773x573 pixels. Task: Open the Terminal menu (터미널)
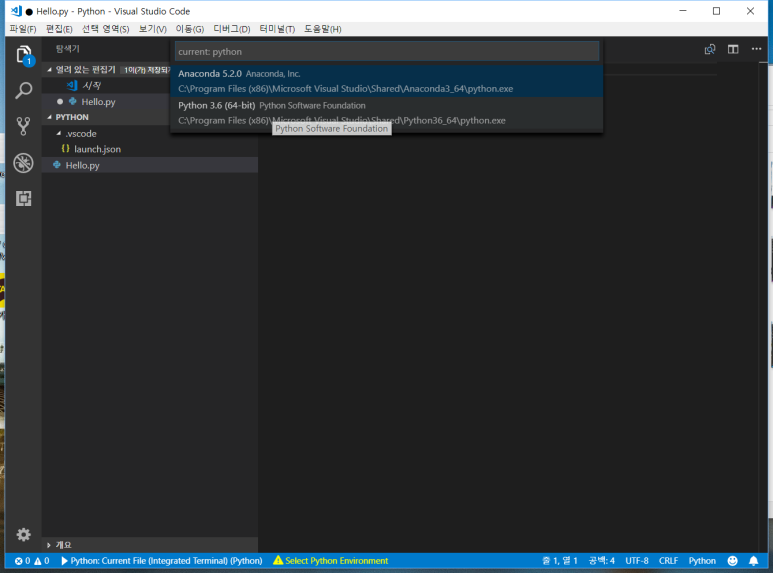click(x=277, y=29)
